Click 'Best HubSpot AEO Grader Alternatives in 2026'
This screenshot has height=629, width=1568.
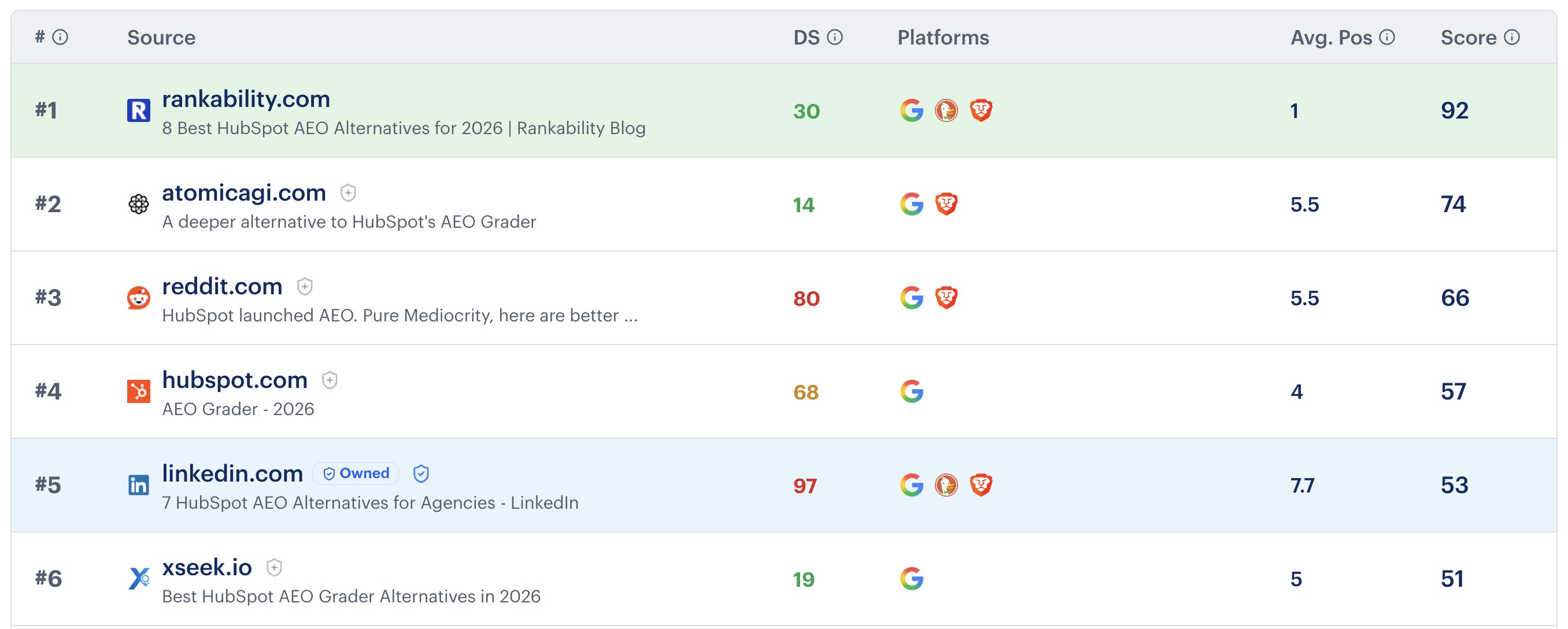(351, 596)
